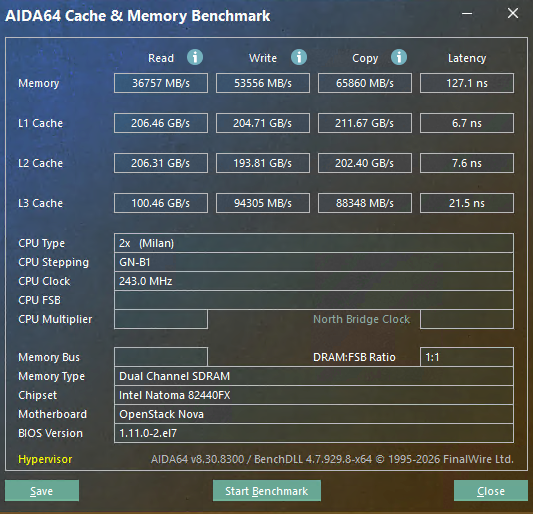This screenshot has width=533, height=514.
Task: Select the Memory Read result field
Action: (161, 83)
